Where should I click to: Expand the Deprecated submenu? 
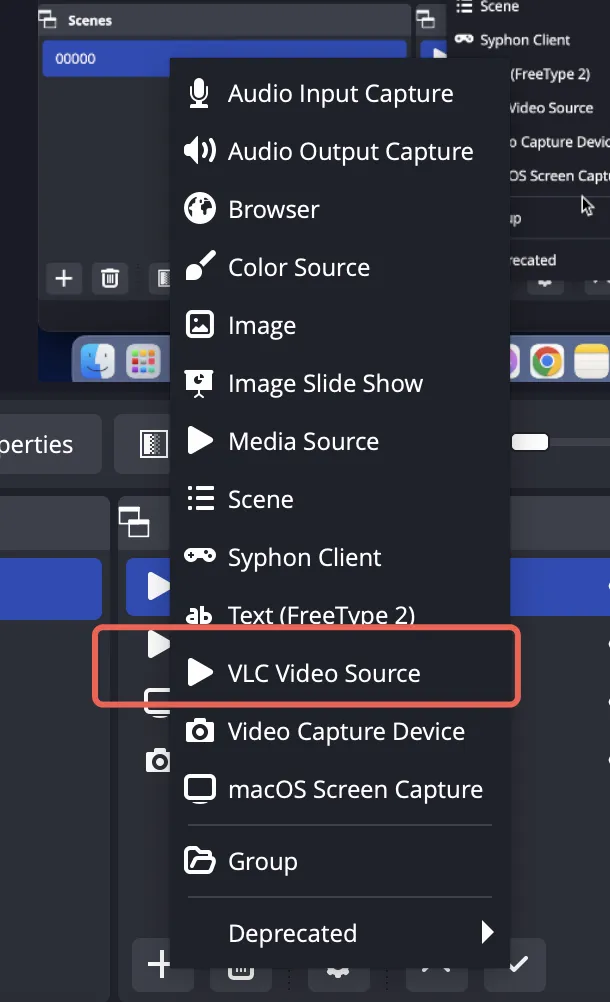pos(339,934)
